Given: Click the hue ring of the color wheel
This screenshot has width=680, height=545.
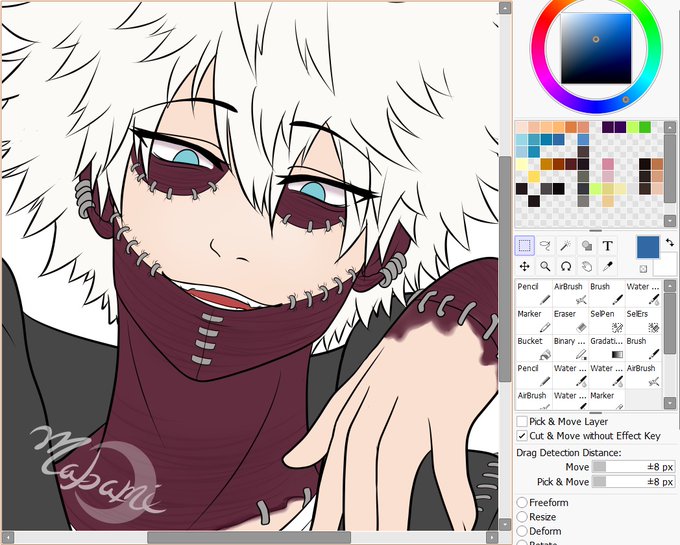Looking at the screenshot, I should [x=625, y=100].
